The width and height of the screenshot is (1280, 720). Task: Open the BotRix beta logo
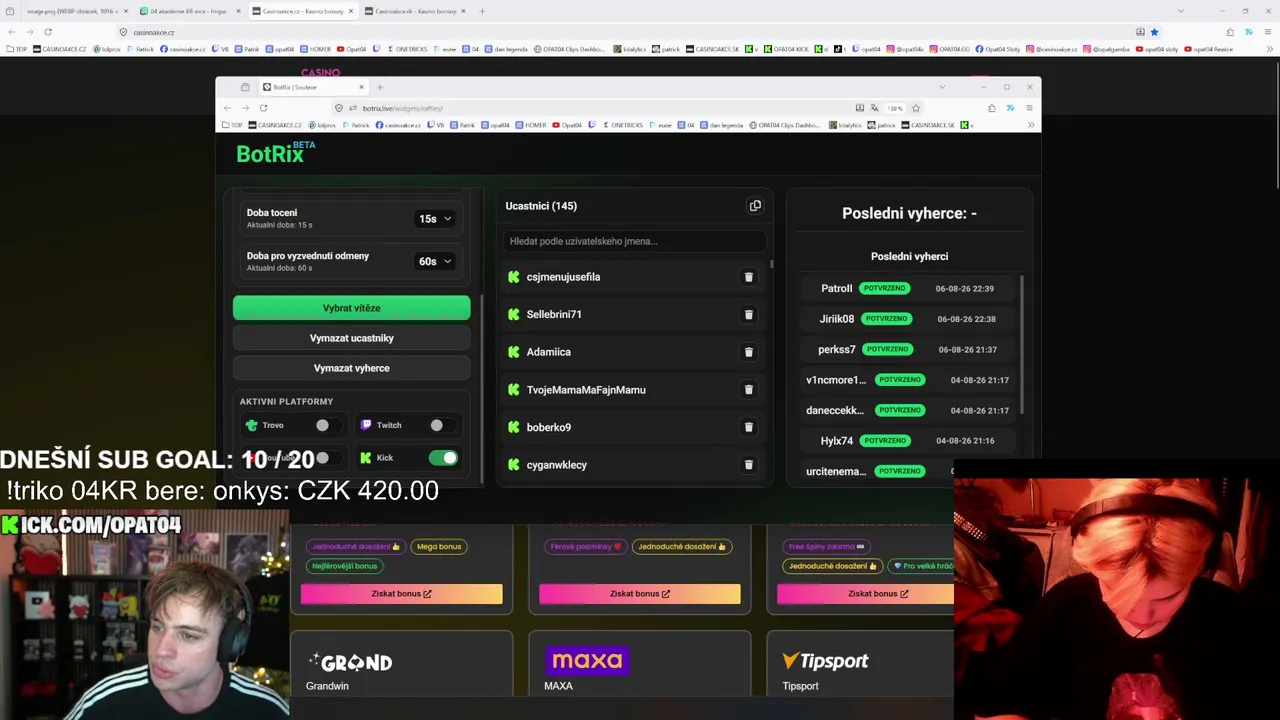pyautogui.click(x=275, y=153)
